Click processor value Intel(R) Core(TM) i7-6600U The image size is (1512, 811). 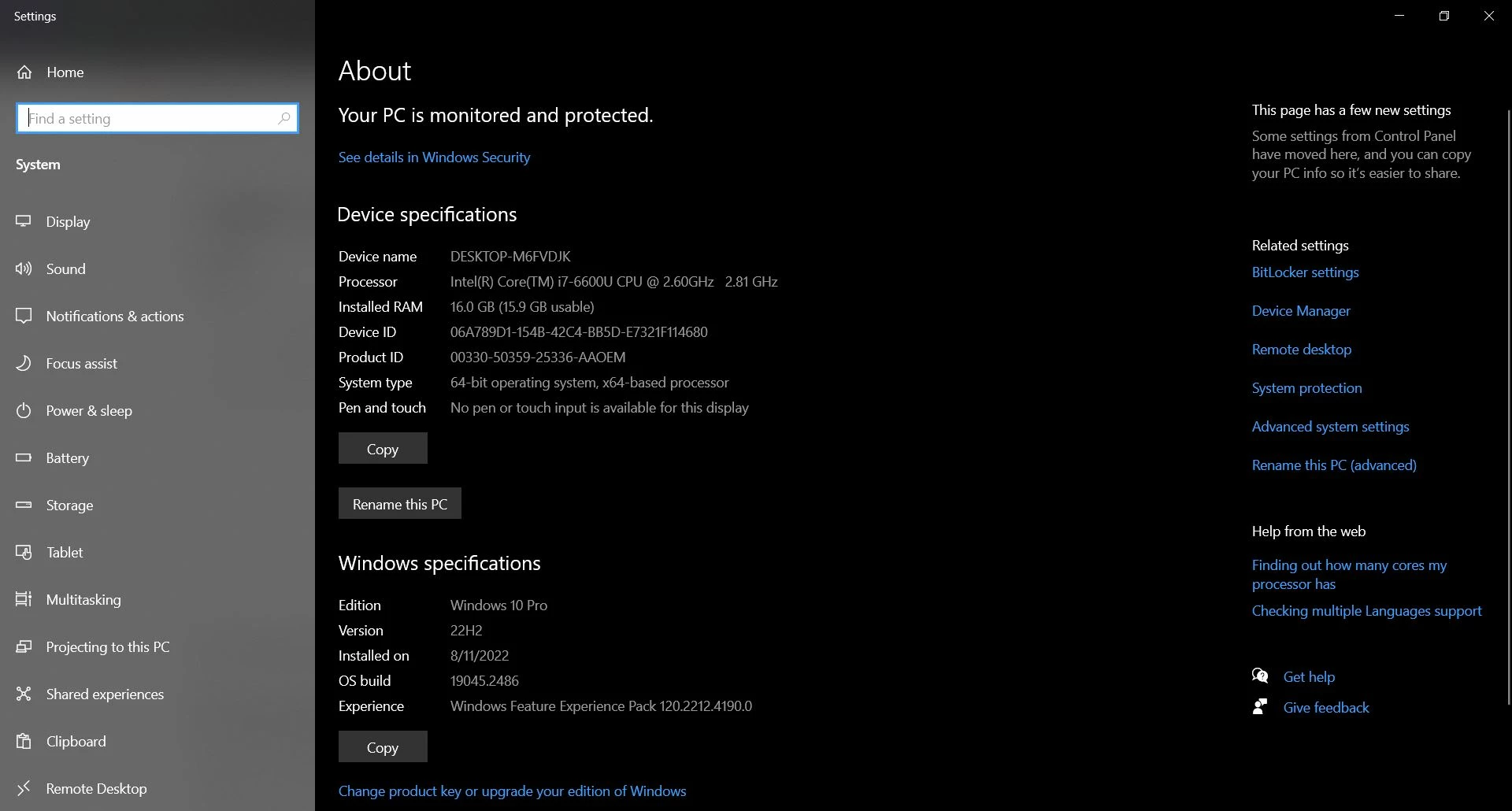coord(613,282)
